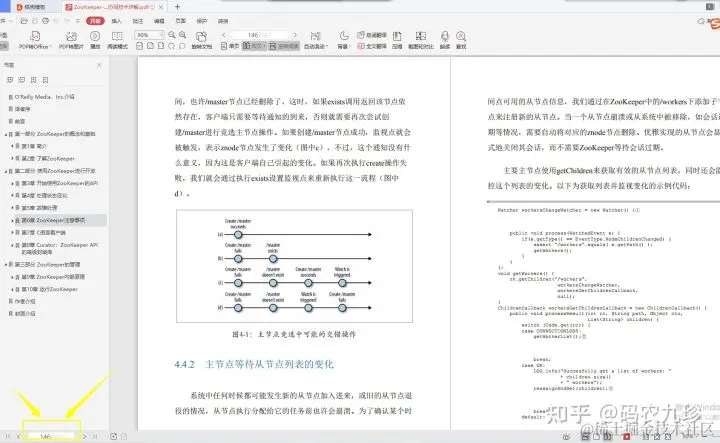Switch to the 页面 ribbon tab
The image size is (720, 443).
tap(180, 21)
